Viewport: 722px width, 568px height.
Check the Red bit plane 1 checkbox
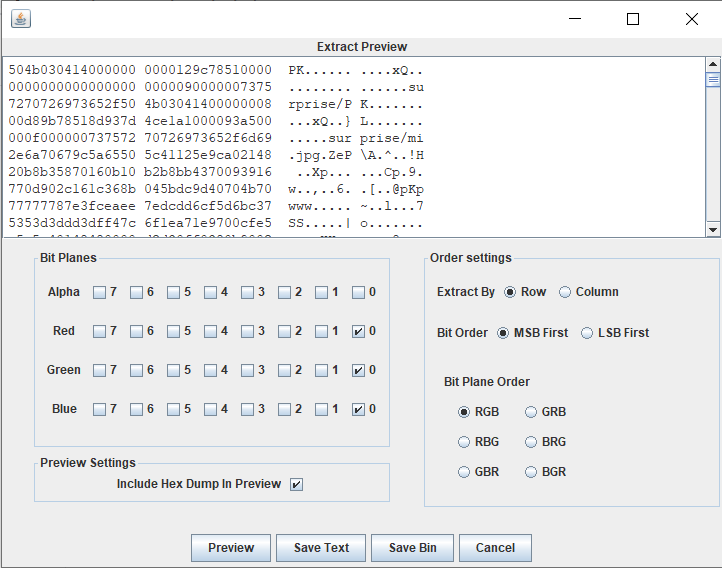coord(321,331)
